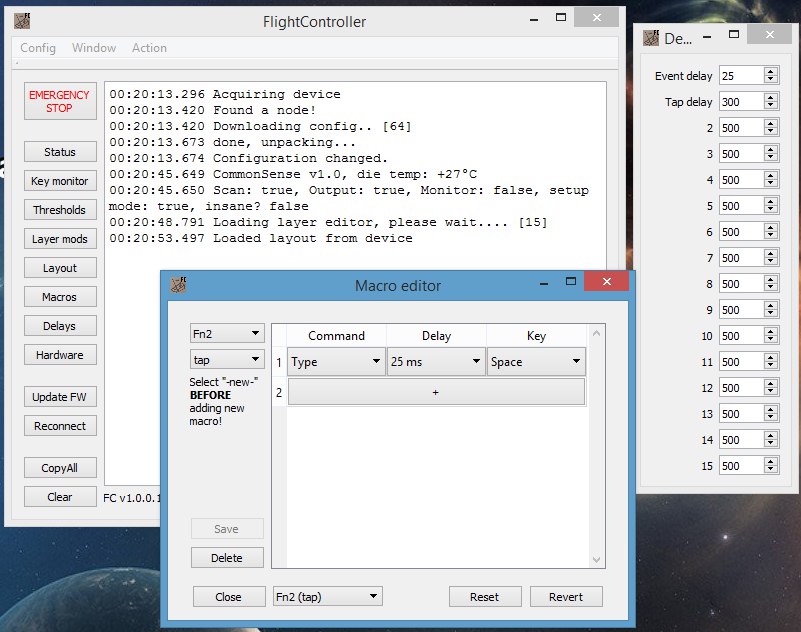
Task: Click the macro list vertical scrollbar
Action: (597, 445)
